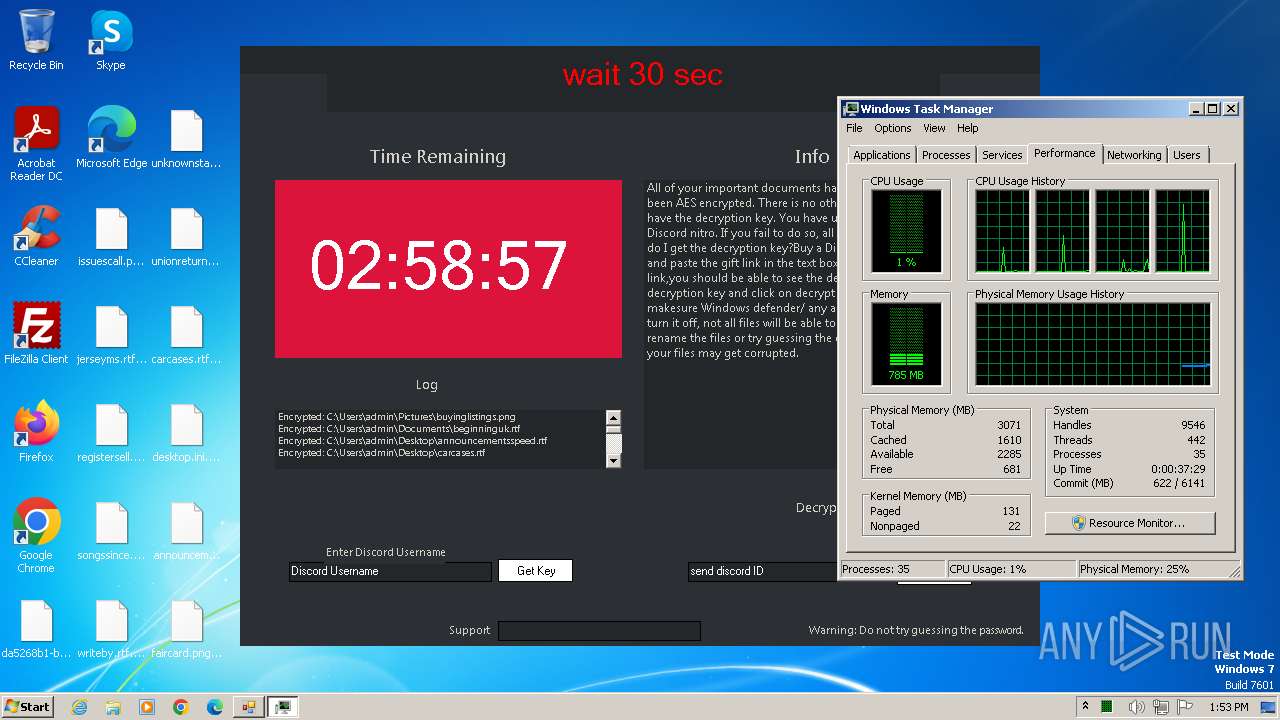Image resolution: width=1280 pixels, height=720 pixels.
Task: Select log entry for beginninguk.rtf
Action: point(399,428)
